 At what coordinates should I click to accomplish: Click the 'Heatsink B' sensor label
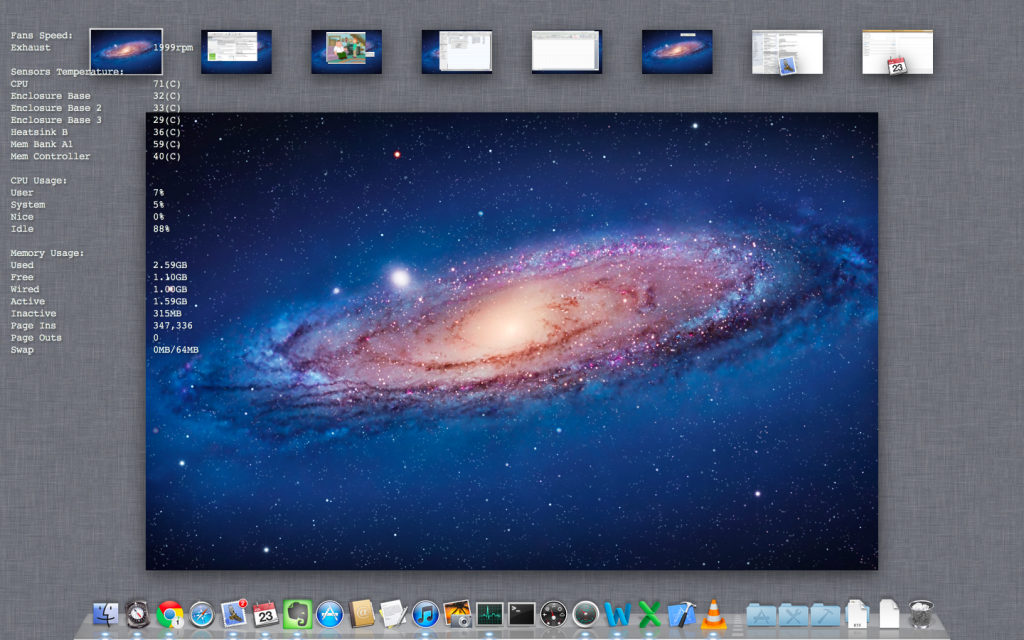click(x=39, y=132)
